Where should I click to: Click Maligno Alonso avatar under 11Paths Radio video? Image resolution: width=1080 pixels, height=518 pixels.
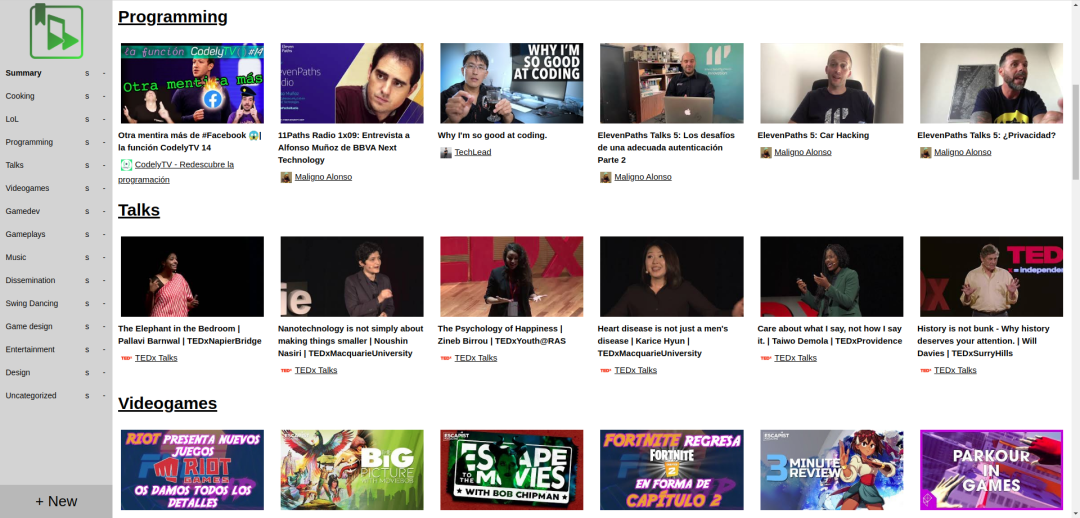(x=286, y=177)
